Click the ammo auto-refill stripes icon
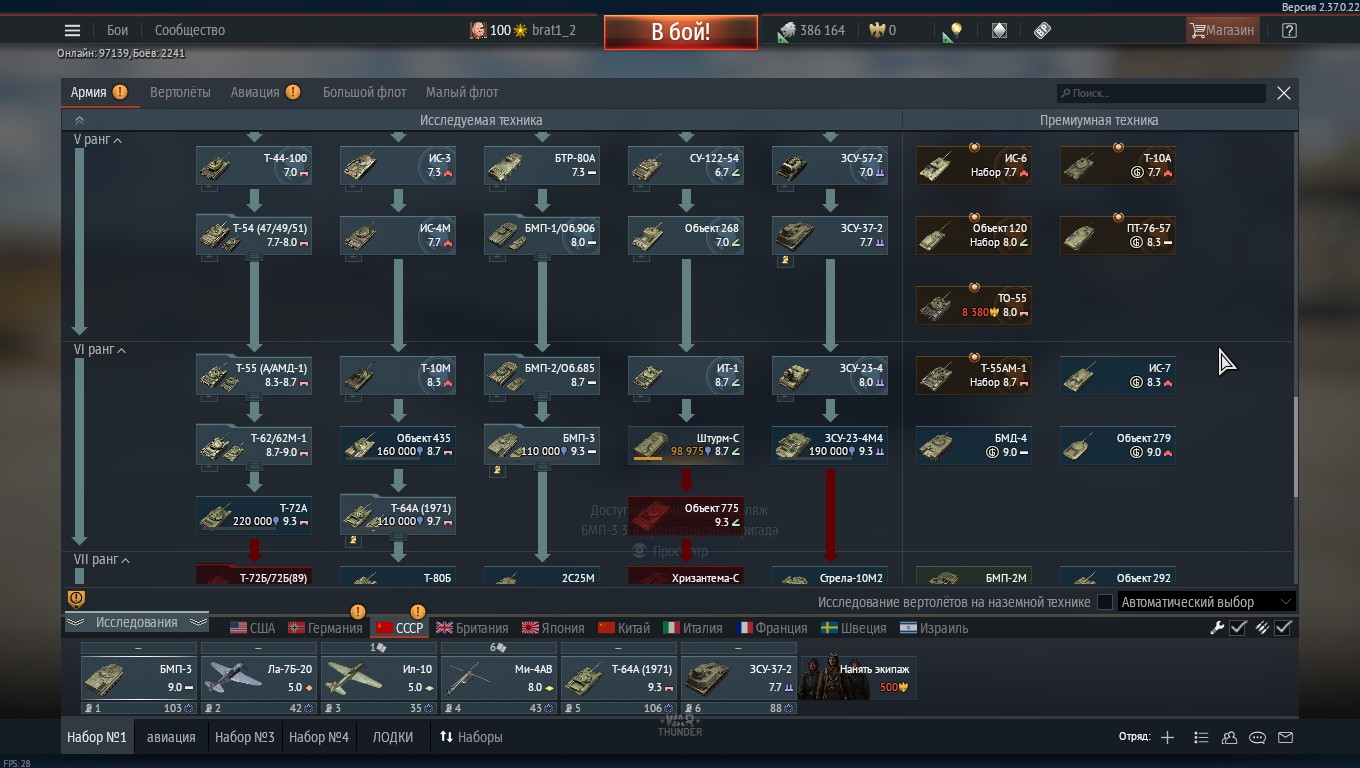 tap(1262, 628)
